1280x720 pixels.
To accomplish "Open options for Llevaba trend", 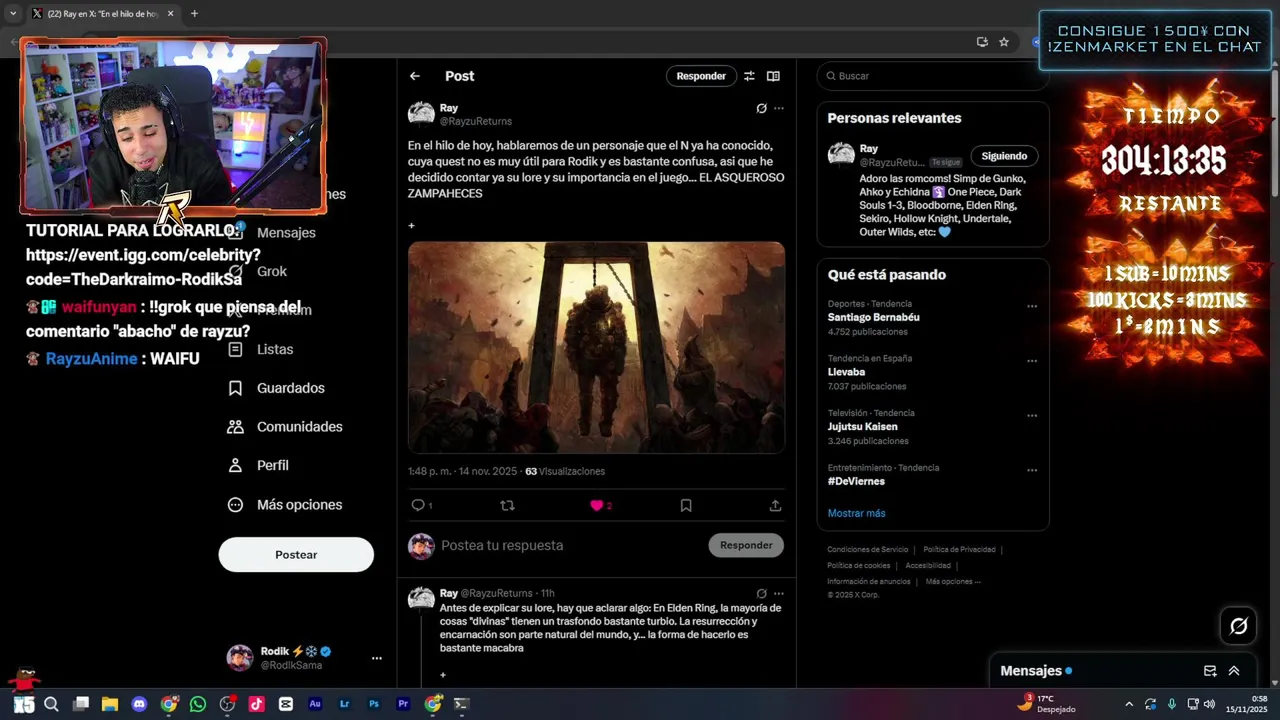I will [x=1032, y=361].
